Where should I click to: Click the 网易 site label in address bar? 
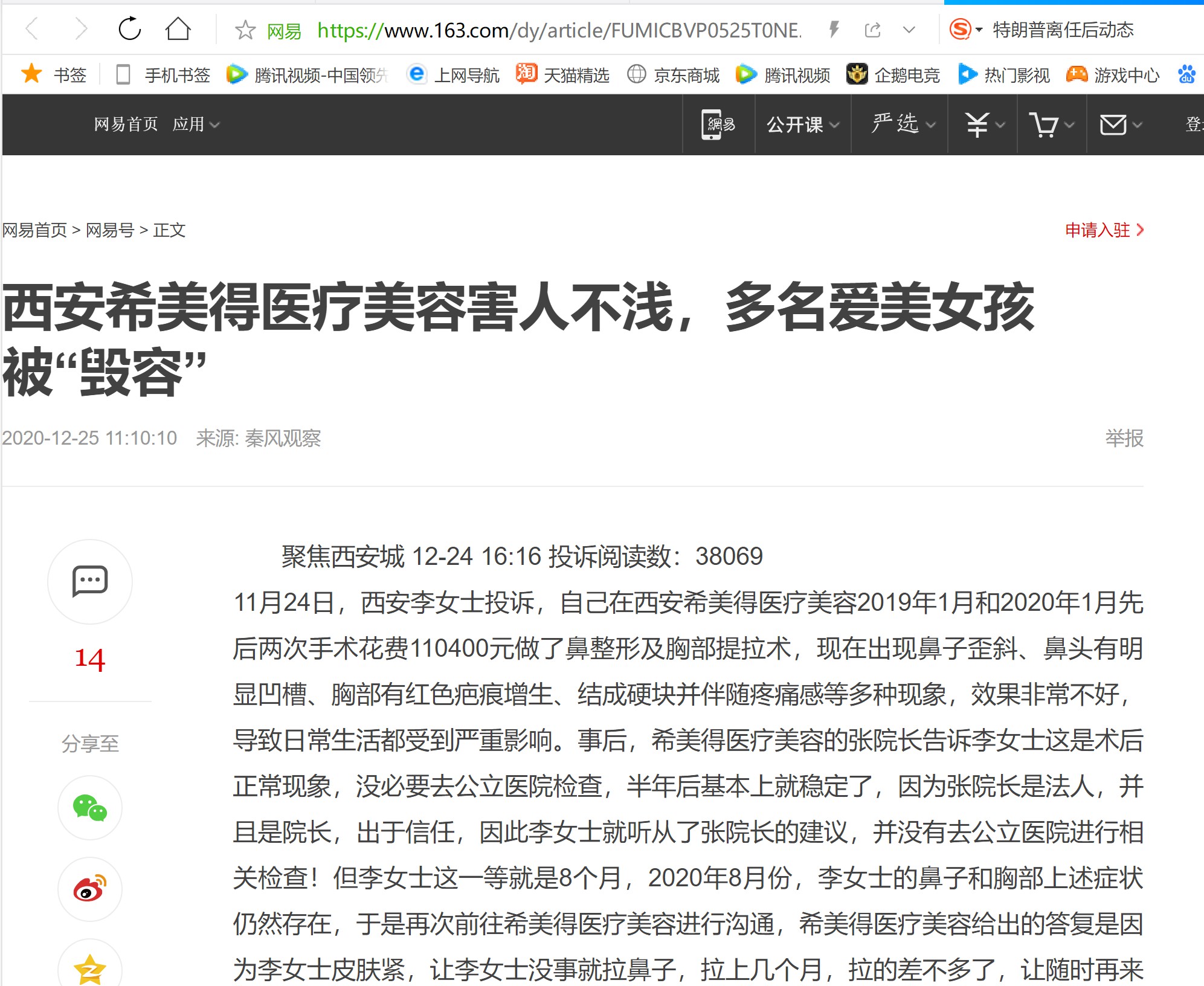[x=284, y=30]
